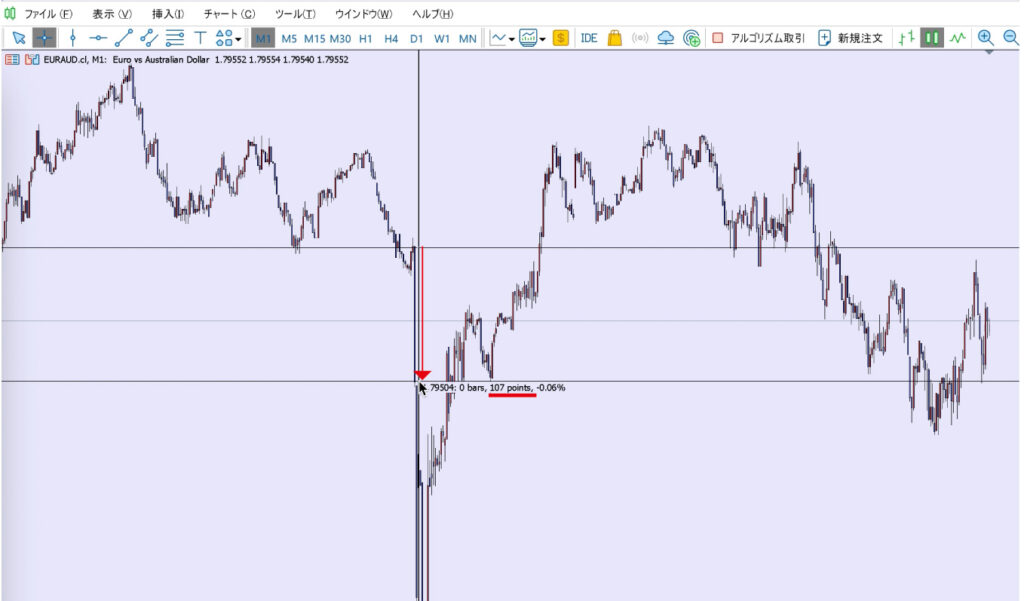
Task: Pick the trendline drawing tool
Action: 124,38
